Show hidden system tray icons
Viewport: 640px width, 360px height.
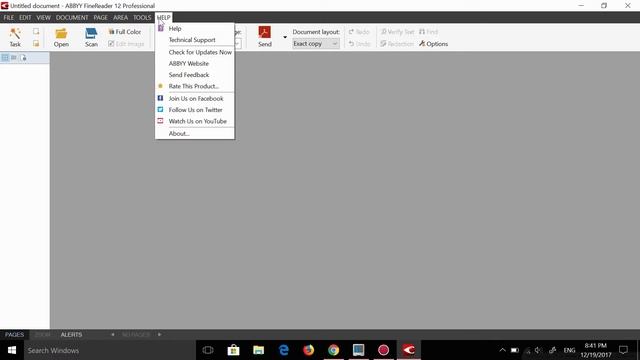[x=502, y=350]
